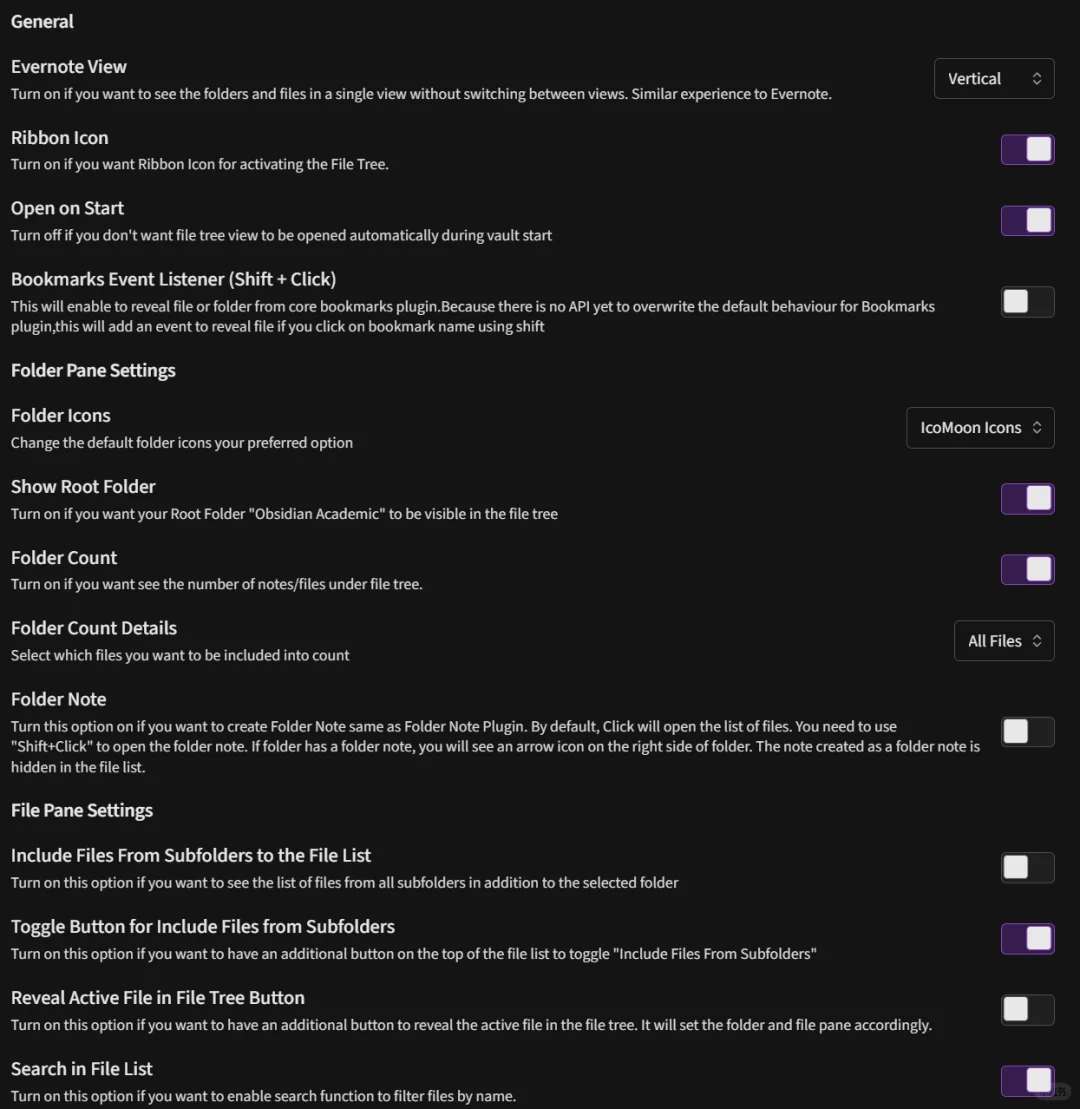Click the General section heading
Screen dimensions: 1080x1109
42,22
